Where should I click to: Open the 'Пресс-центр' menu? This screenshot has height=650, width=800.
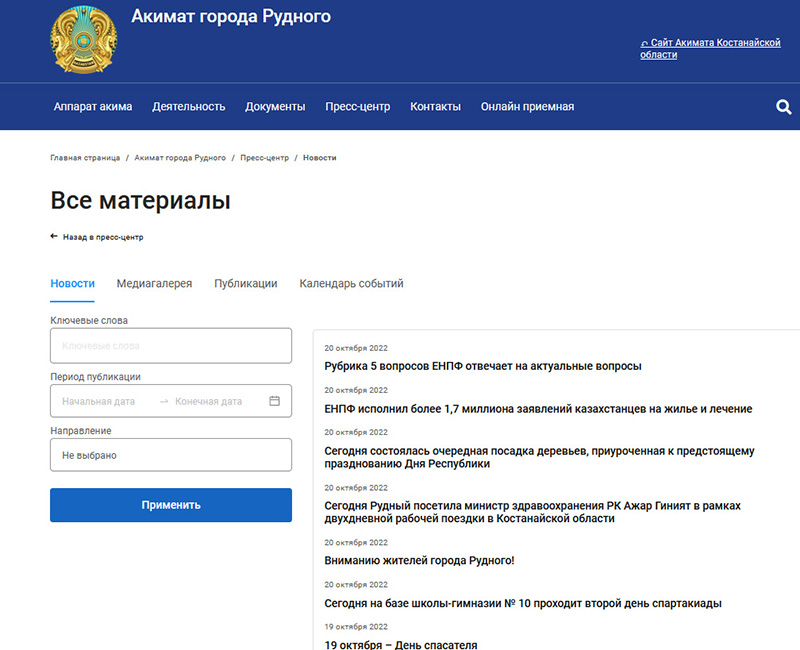coord(358,107)
